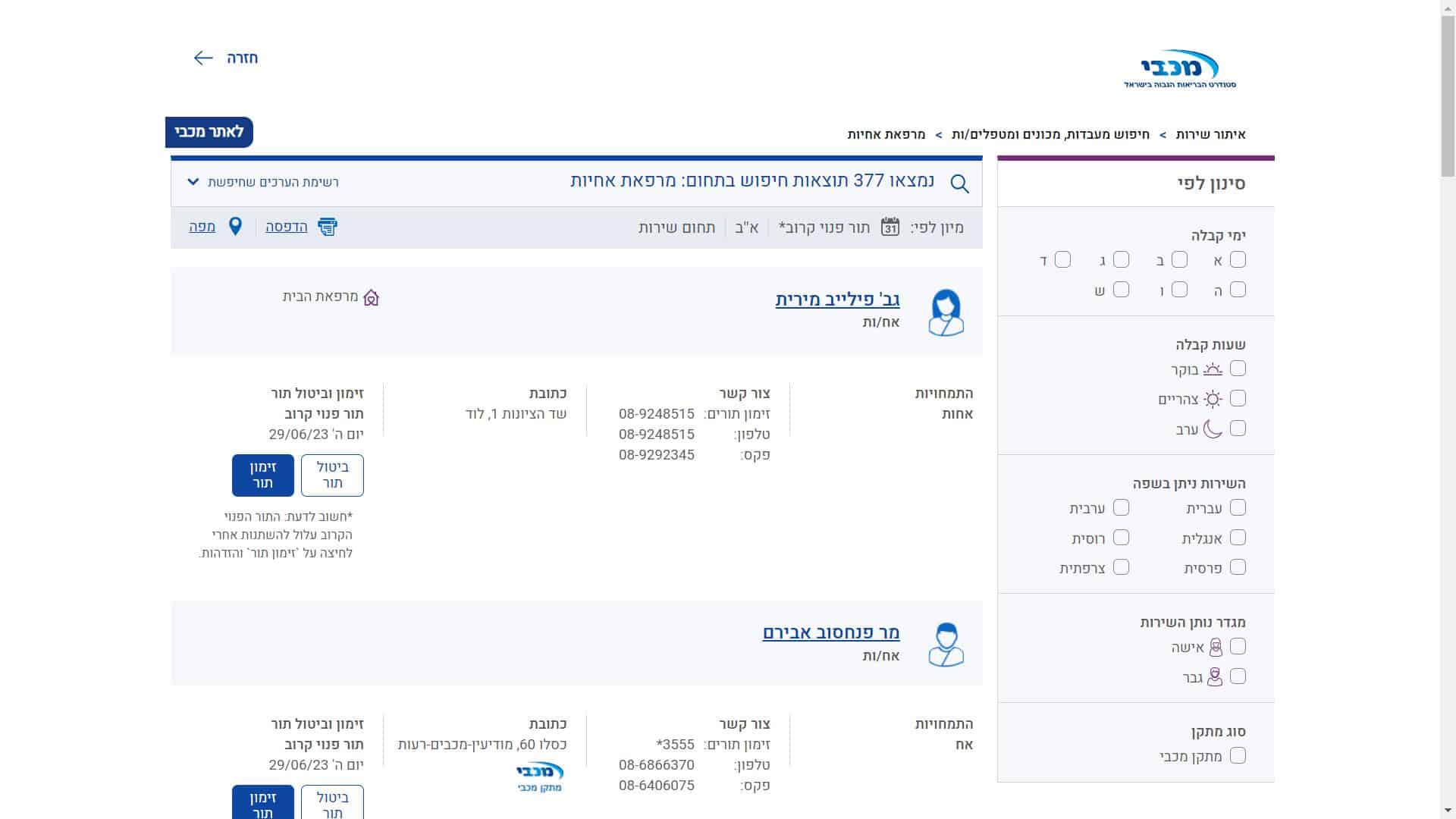
Task: Click the female nurse avatar of פילייב מירית
Action: click(x=946, y=312)
